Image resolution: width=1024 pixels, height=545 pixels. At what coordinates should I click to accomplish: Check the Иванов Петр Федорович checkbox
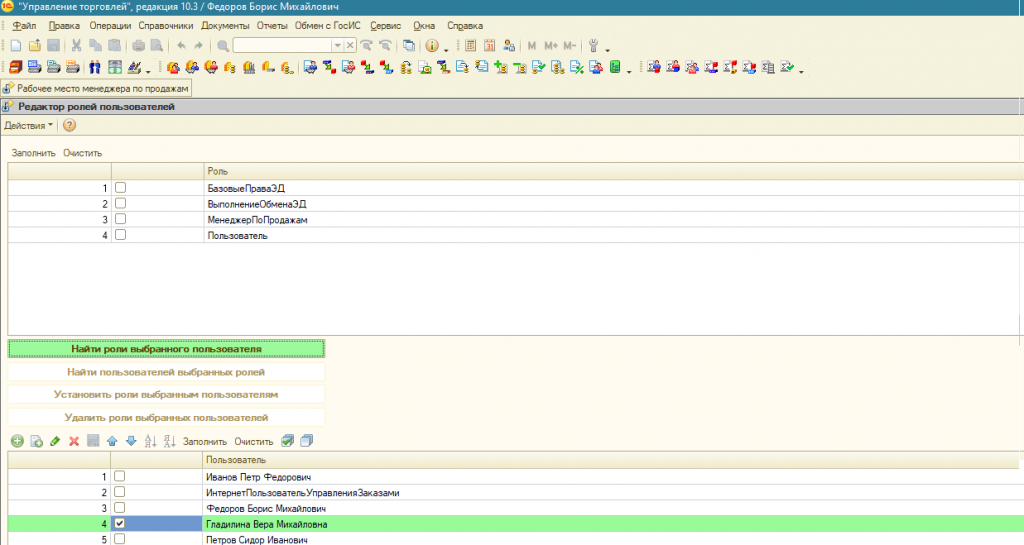pyautogui.click(x=121, y=477)
